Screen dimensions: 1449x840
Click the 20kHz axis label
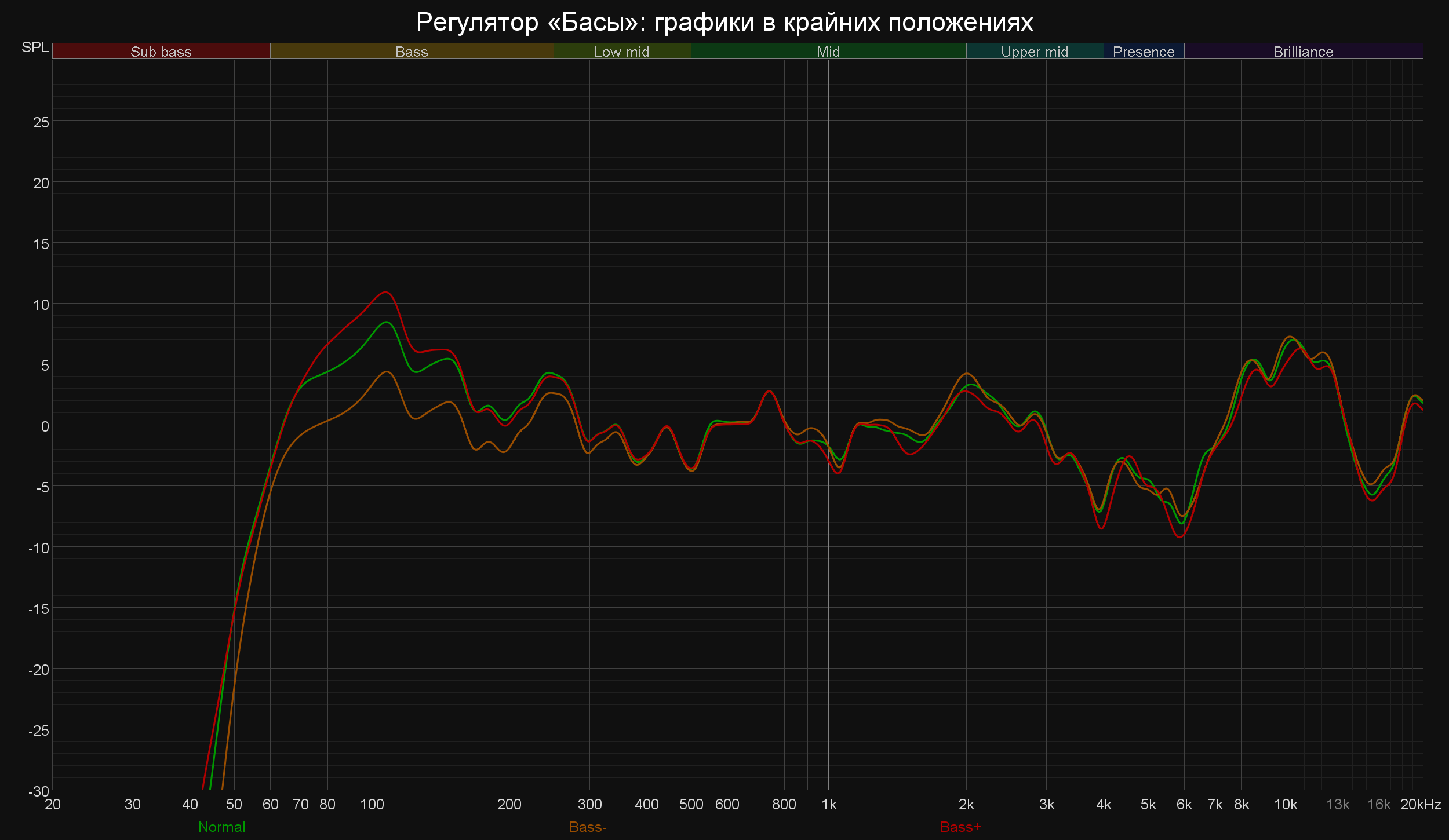click(1421, 804)
